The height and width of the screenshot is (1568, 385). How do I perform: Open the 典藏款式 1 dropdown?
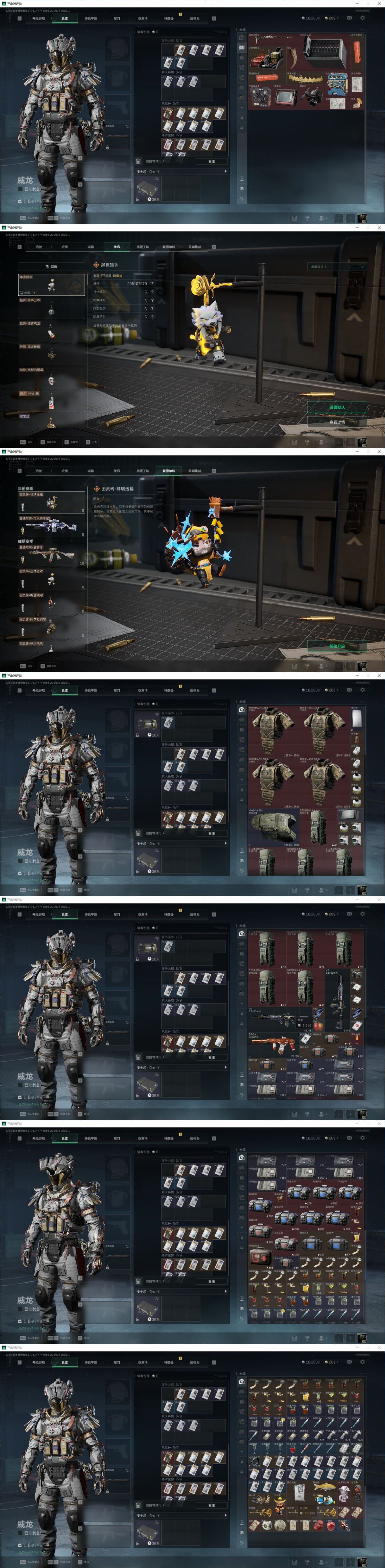[338, 267]
